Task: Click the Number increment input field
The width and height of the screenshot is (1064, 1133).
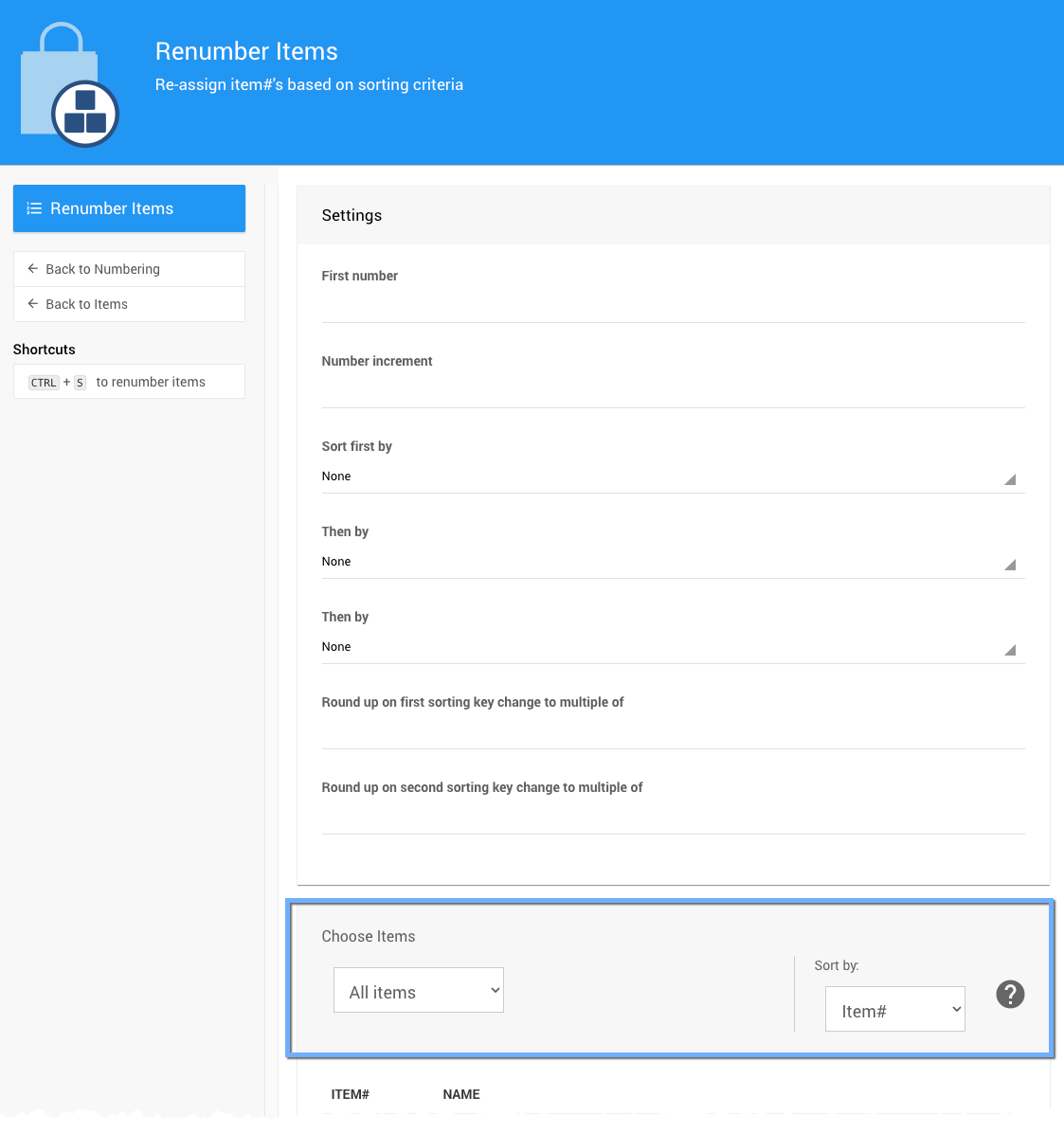Action: pyautogui.click(x=672, y=390)
